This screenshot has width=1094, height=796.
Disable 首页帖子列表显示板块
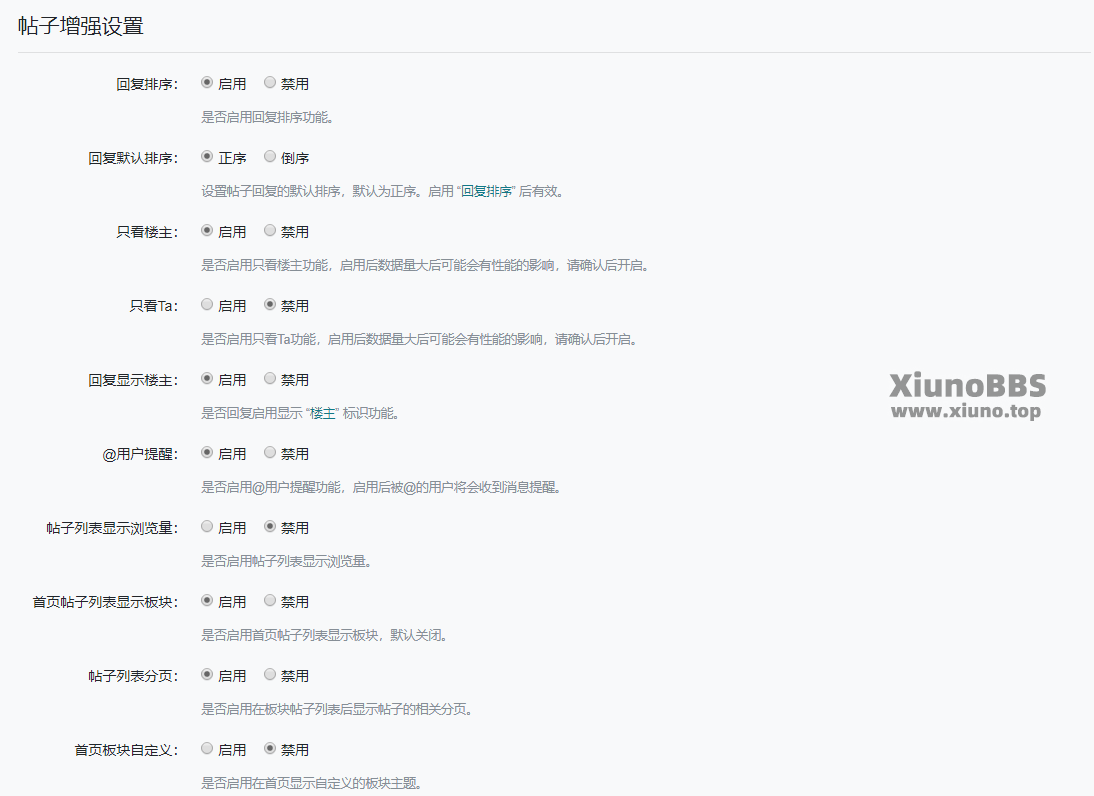(x=270, y=601)
